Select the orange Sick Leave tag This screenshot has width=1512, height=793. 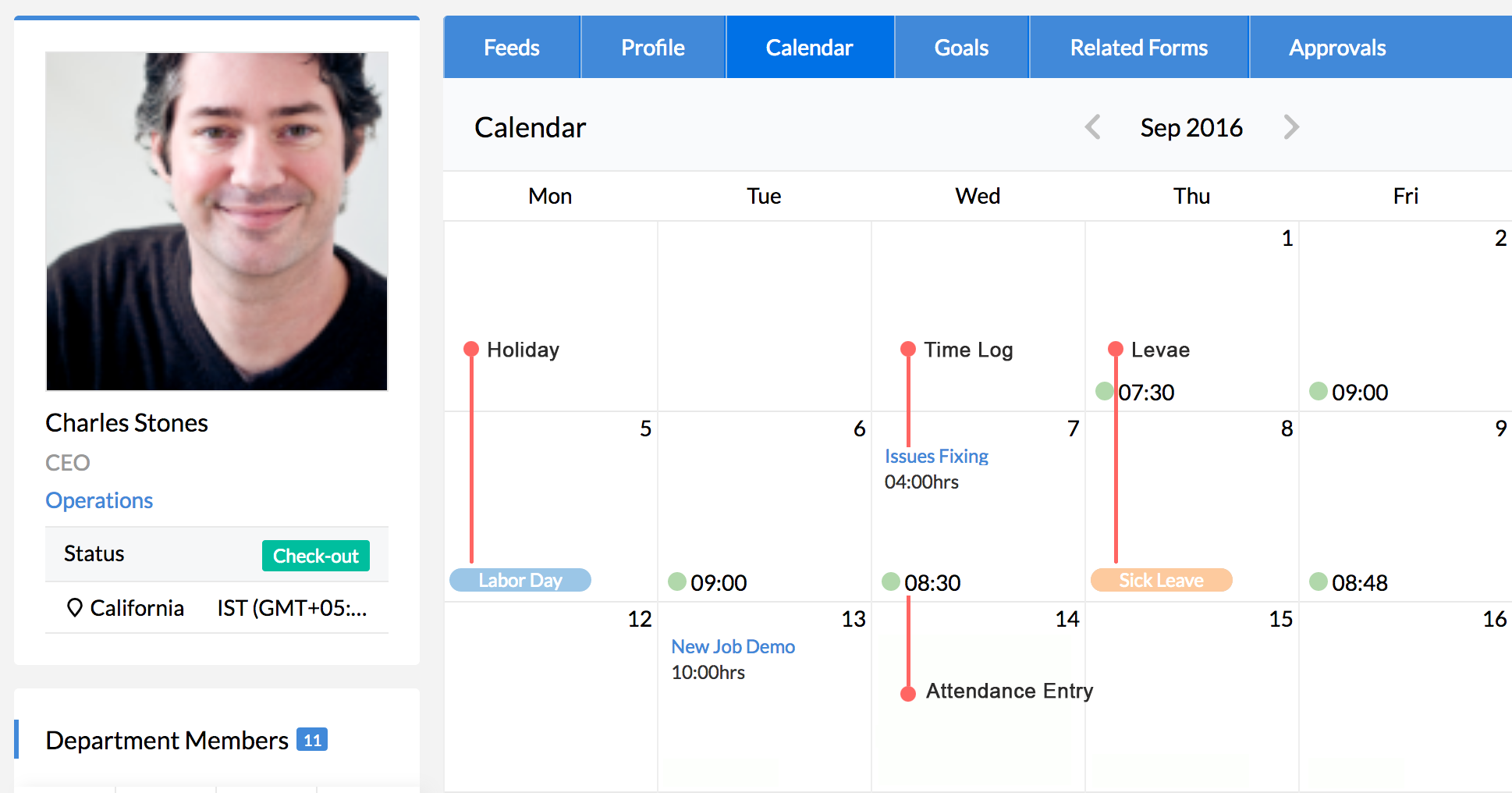1161,580
